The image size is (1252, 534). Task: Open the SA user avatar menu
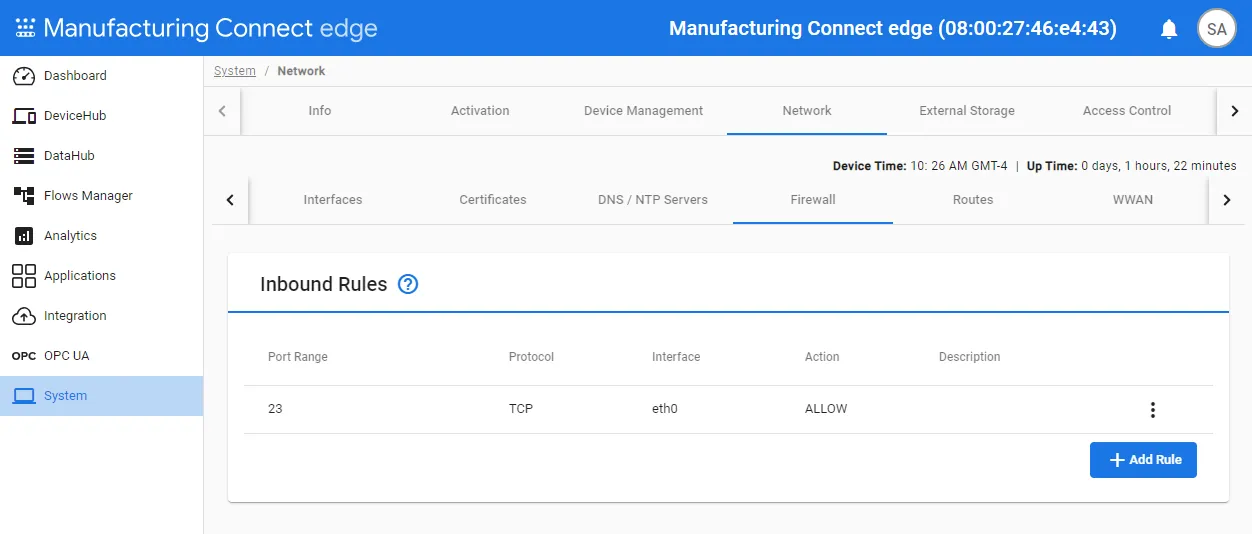[1217, 29]
